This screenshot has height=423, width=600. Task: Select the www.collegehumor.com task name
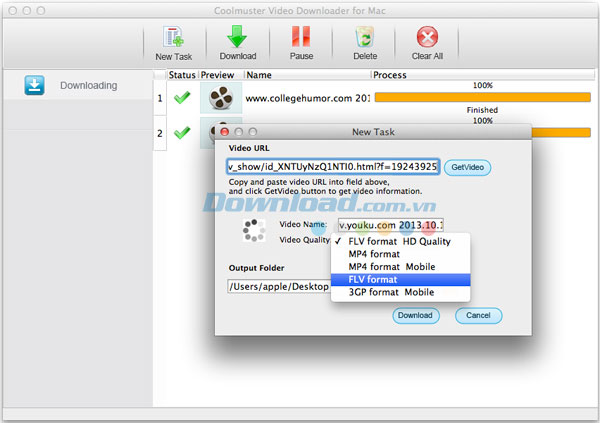[x=308, y=98]
